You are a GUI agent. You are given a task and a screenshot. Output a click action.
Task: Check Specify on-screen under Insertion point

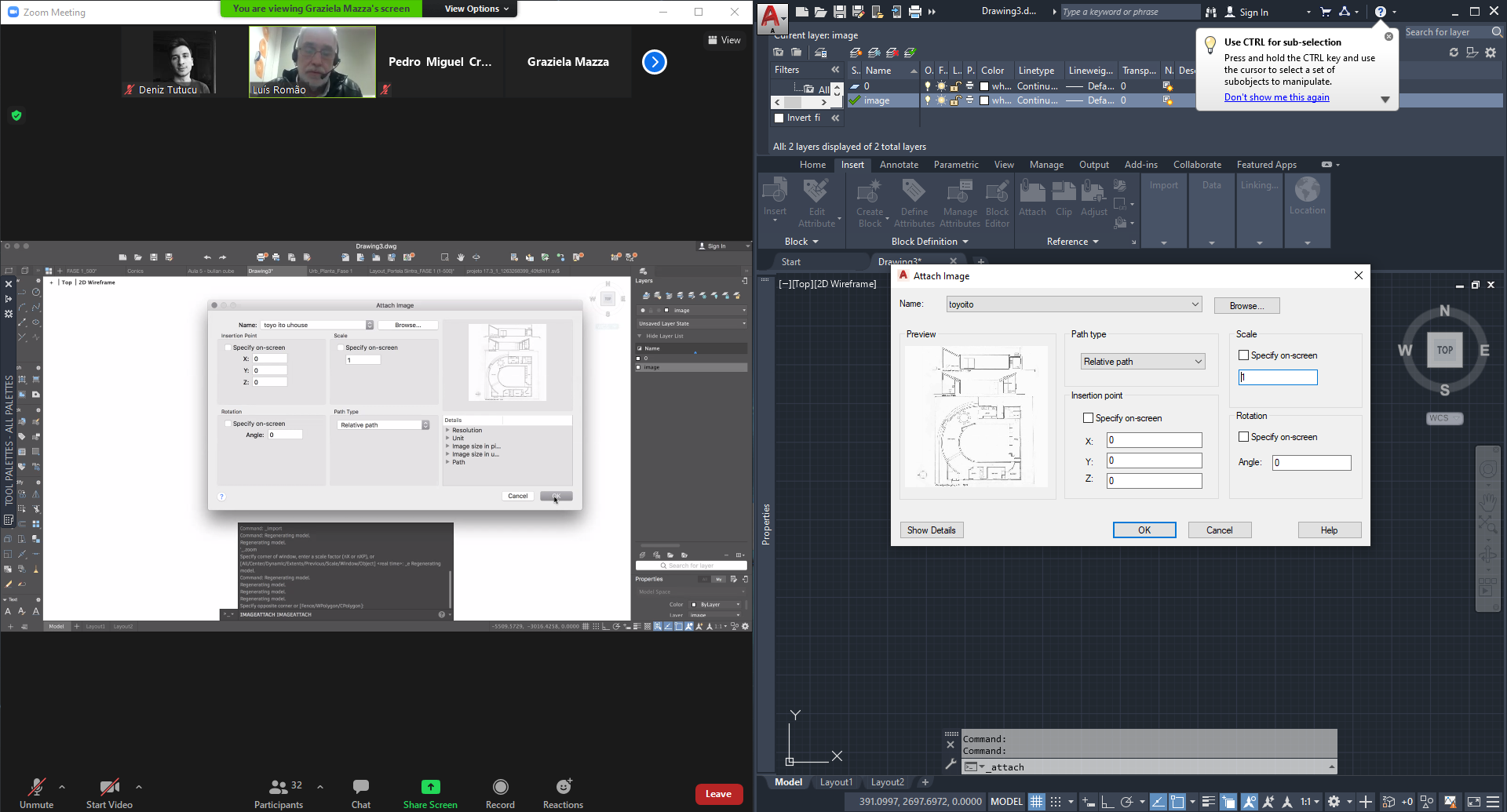coord(1088,418)
